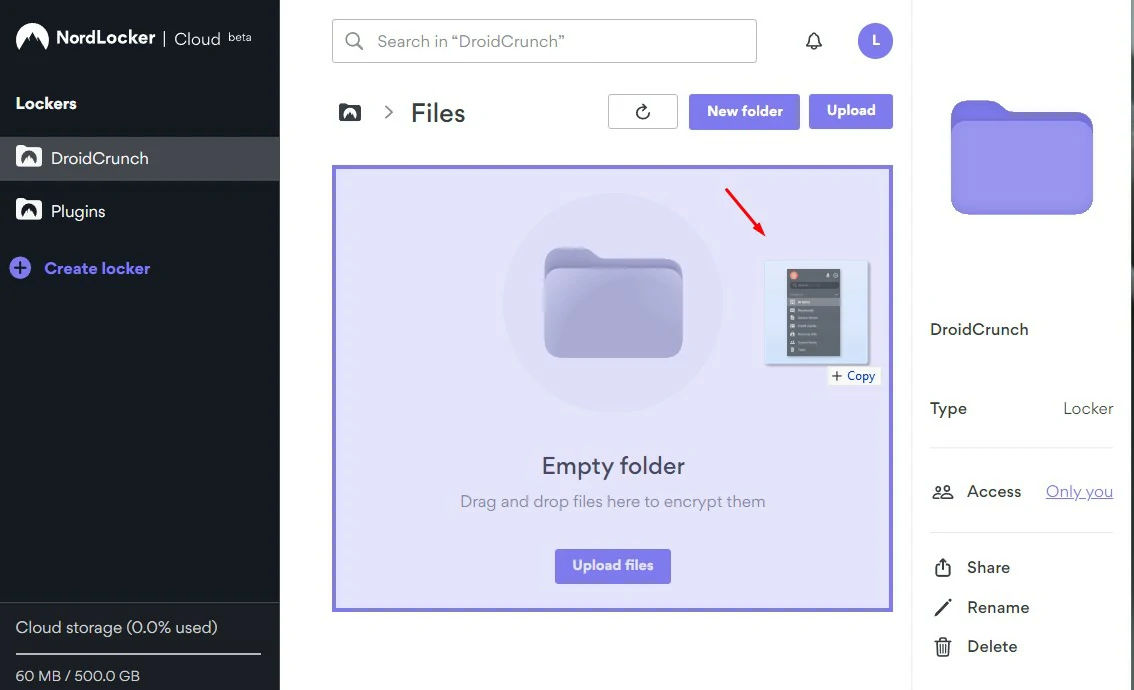Open the user avatar L menu

(875, 41)
